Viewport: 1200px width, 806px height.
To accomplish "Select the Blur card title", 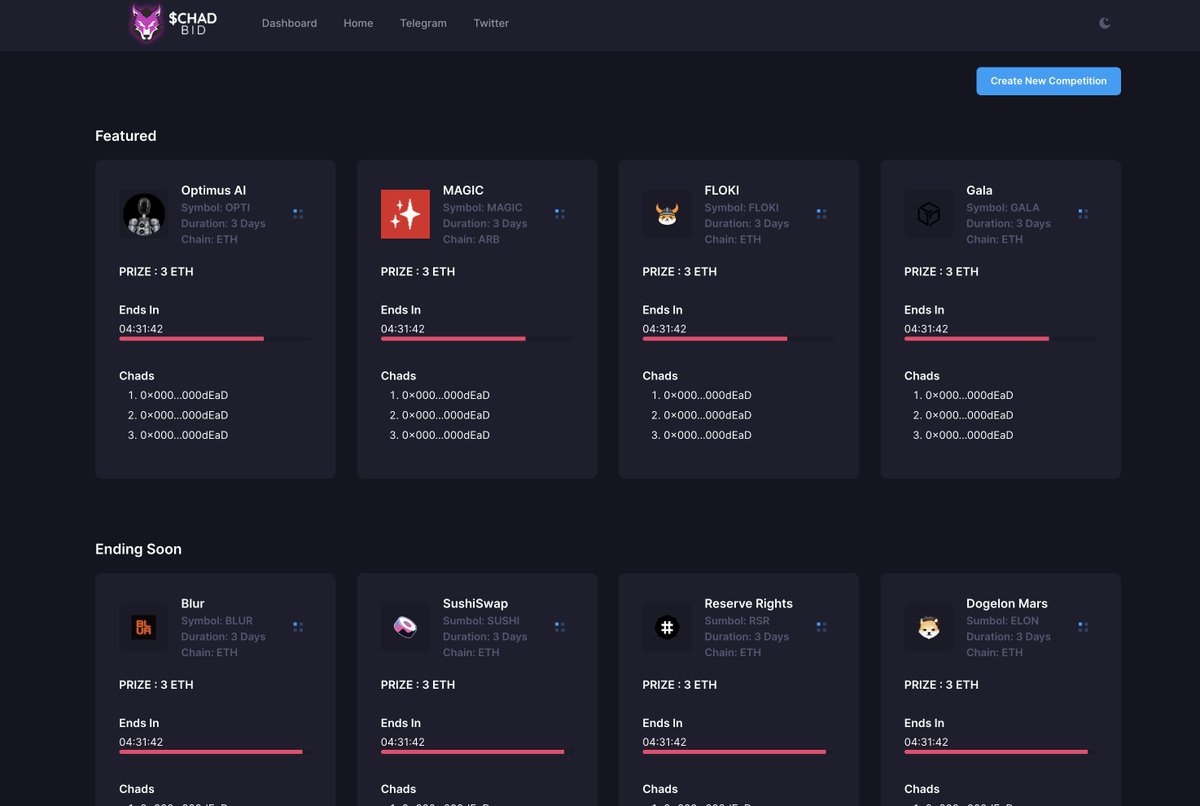I will 193,603.
